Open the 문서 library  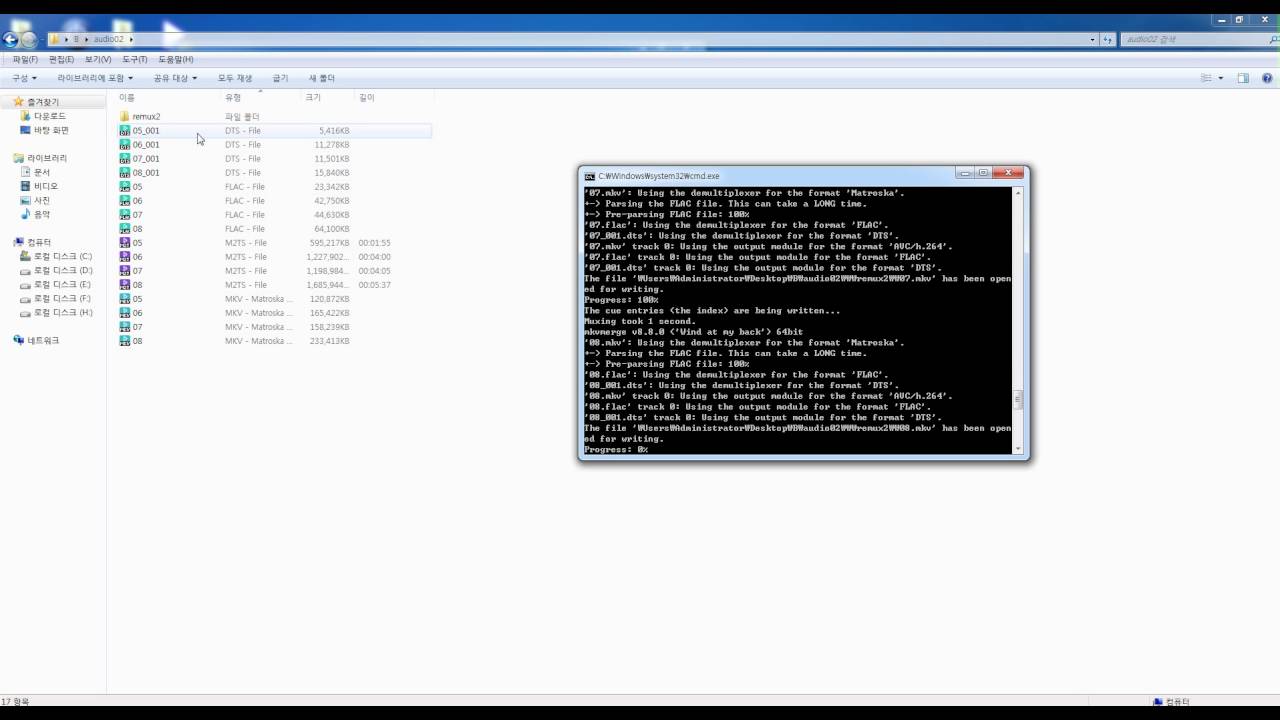[35, 172]
